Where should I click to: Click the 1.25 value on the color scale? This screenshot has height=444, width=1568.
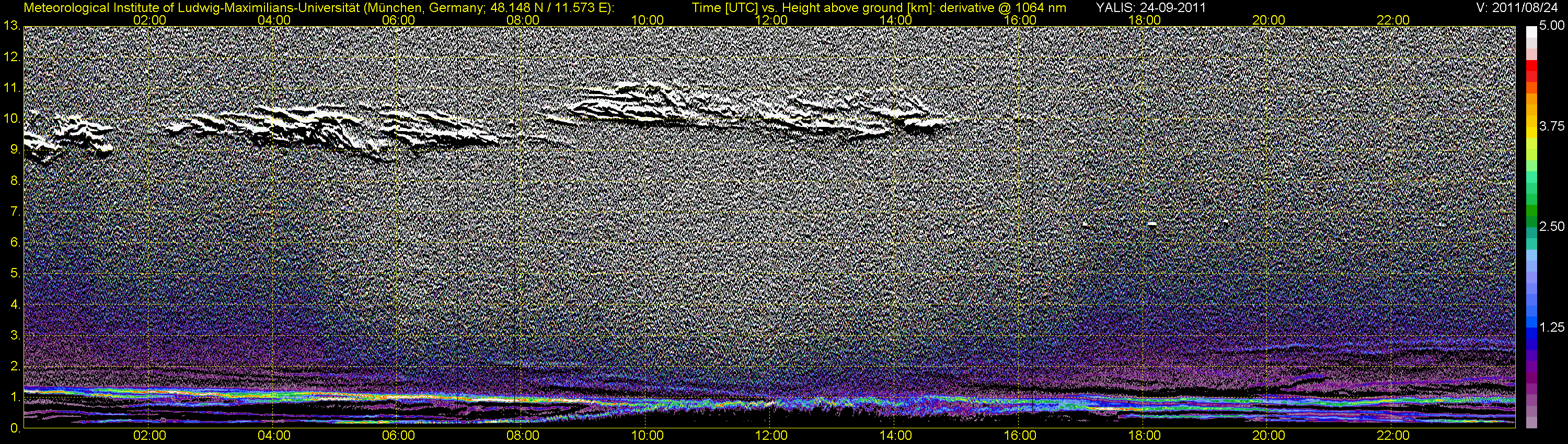(x=1552, y=327)
